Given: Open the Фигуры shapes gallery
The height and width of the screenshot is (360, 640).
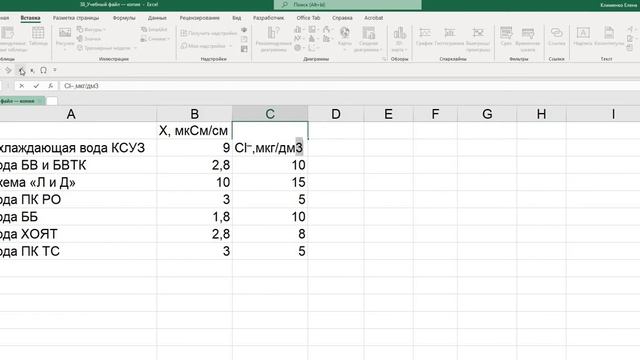Looking at the screenshot, I should 91,29.
